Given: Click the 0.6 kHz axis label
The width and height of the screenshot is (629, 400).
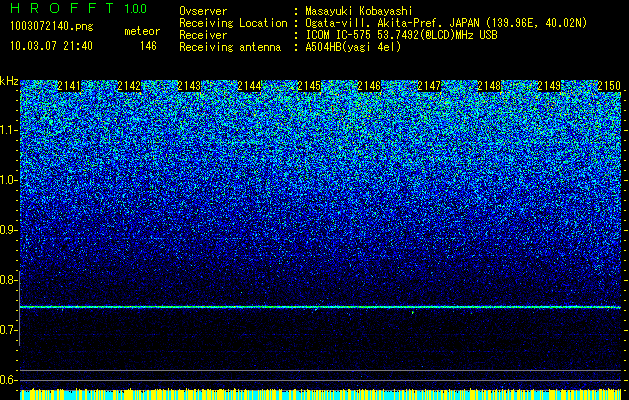Looking at the screenshot, I should (8, 380).
